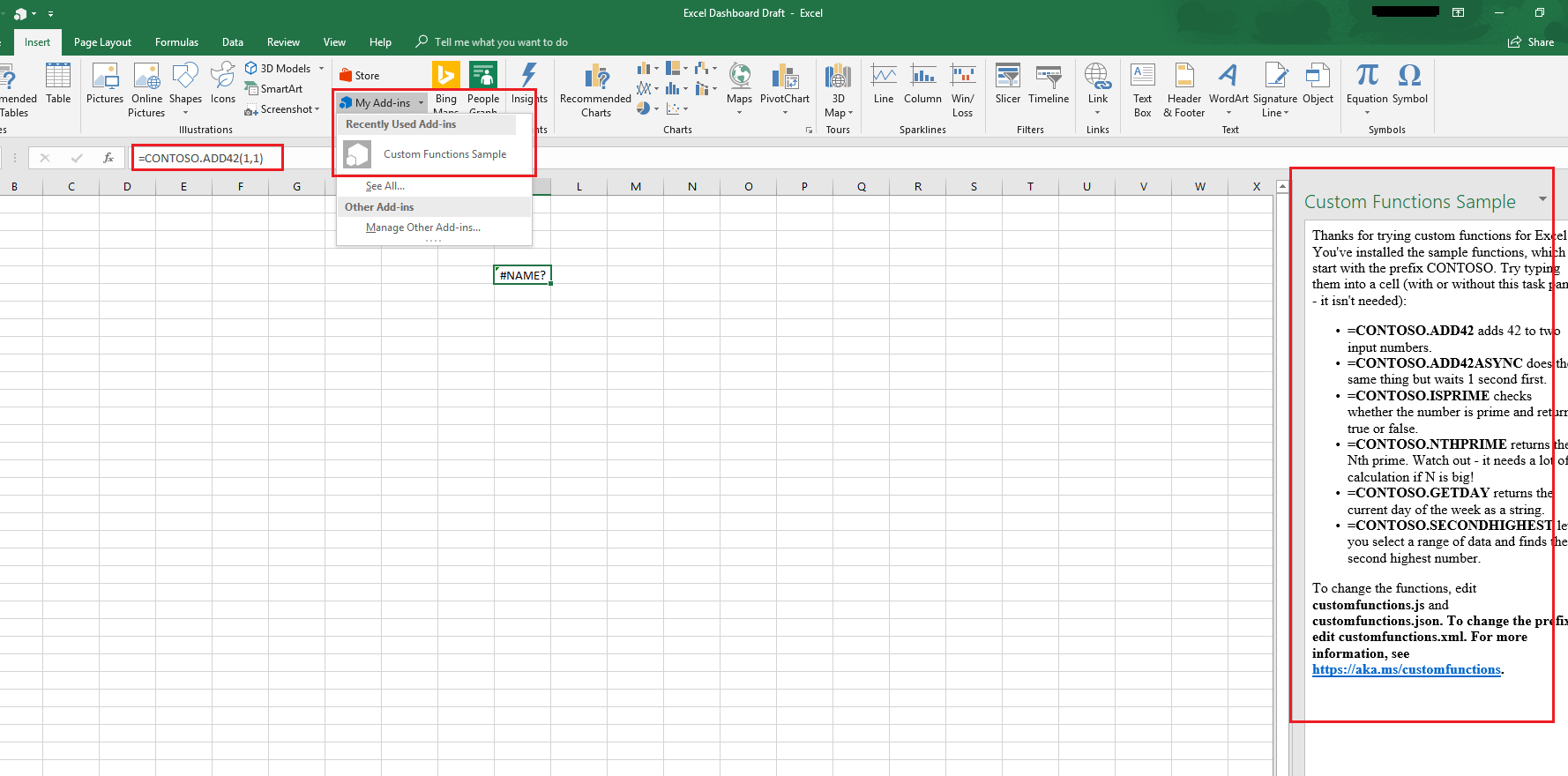Insert a Text Box
This screenshot has width=1568, height=776.
pos(1143,90)
